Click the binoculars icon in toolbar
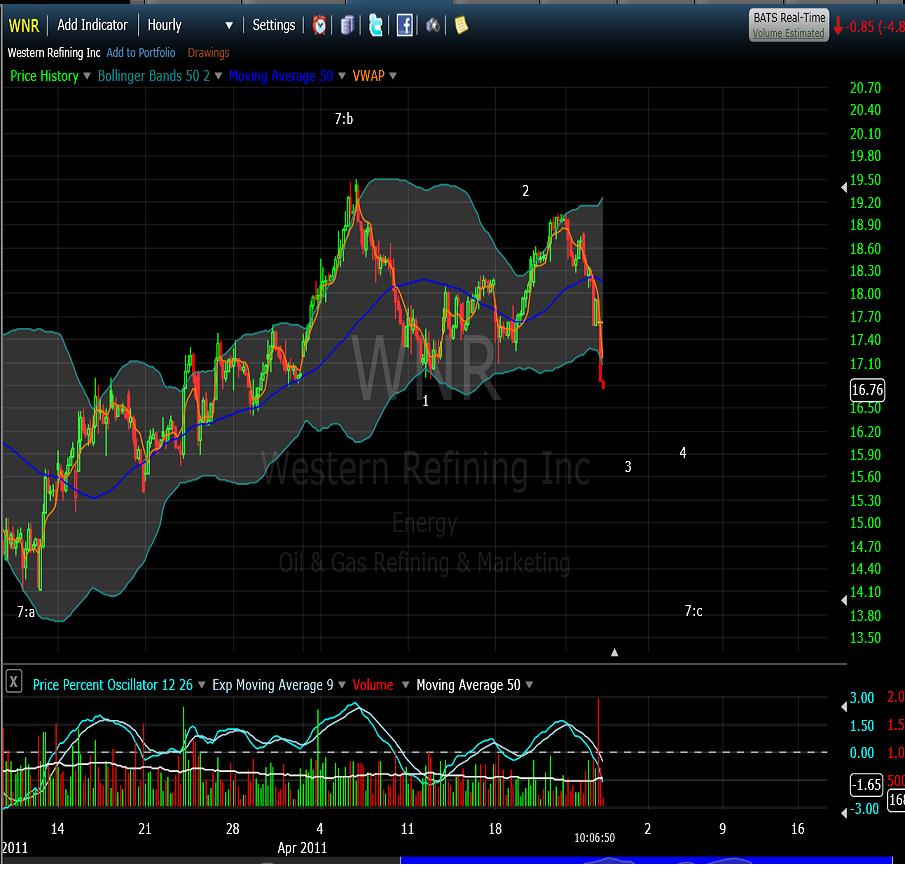The width and height of the screenshot is (905, 877). 433,25
